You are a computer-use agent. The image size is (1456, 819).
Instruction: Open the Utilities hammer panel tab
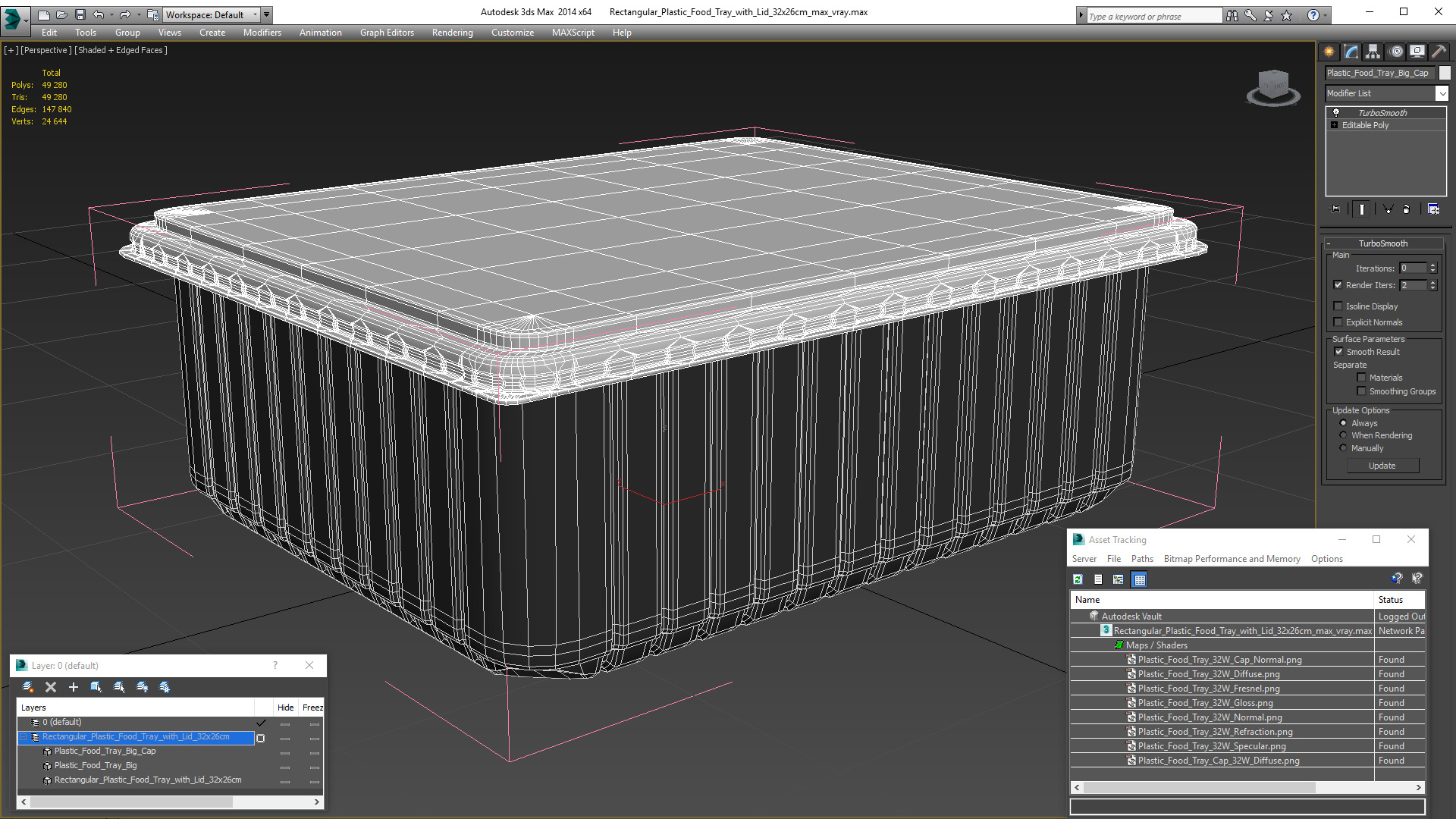click(1439, 52)
